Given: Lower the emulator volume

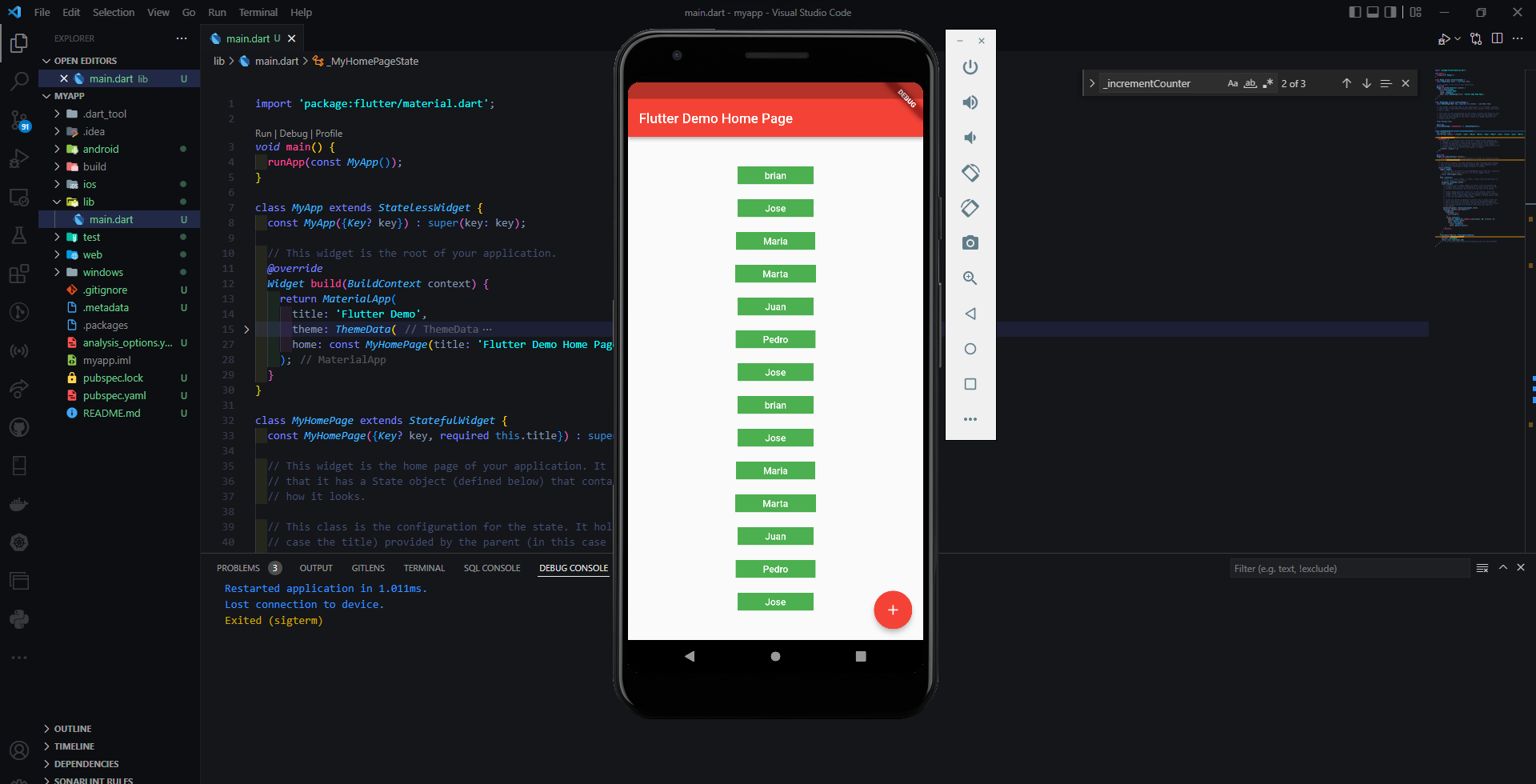Looking at the screenshot, I should coord(970,138).
